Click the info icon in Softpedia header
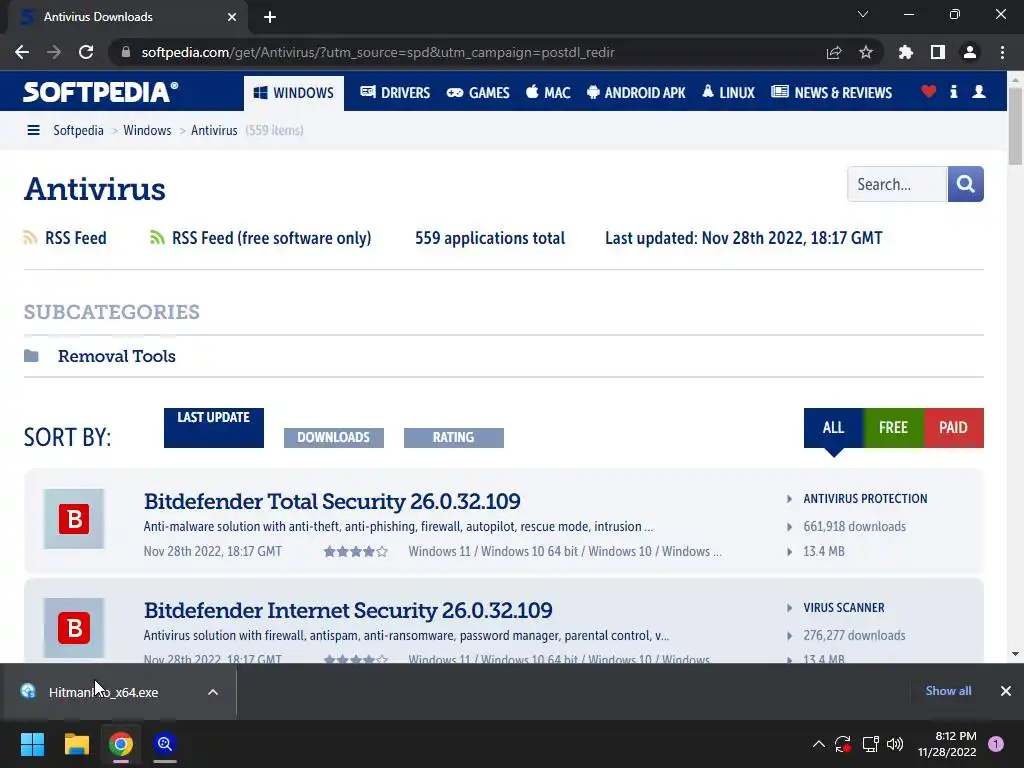The height and width of the screenshot is (768, 1024). (954, 92)
